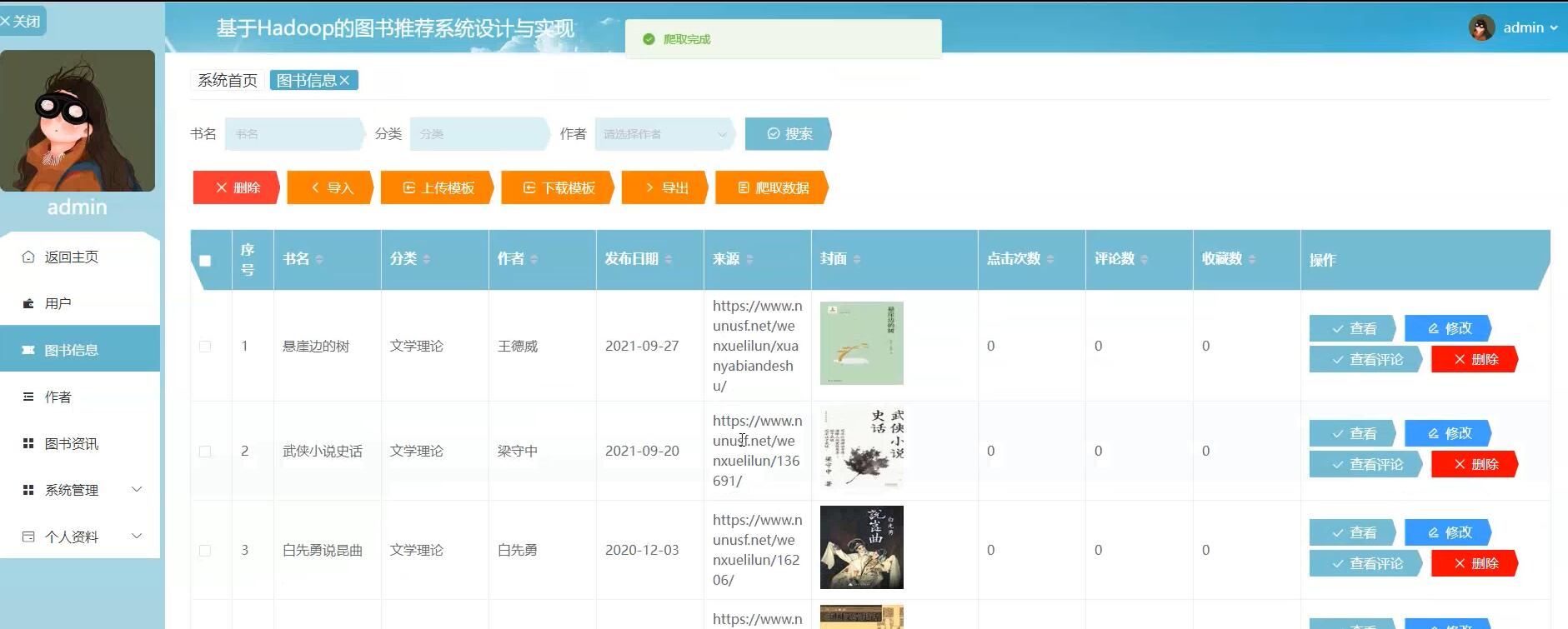Click 查看评论 for 武侠小说史话 row
Viewport: 1568px width, 629px height.
tap(1366, 464)
